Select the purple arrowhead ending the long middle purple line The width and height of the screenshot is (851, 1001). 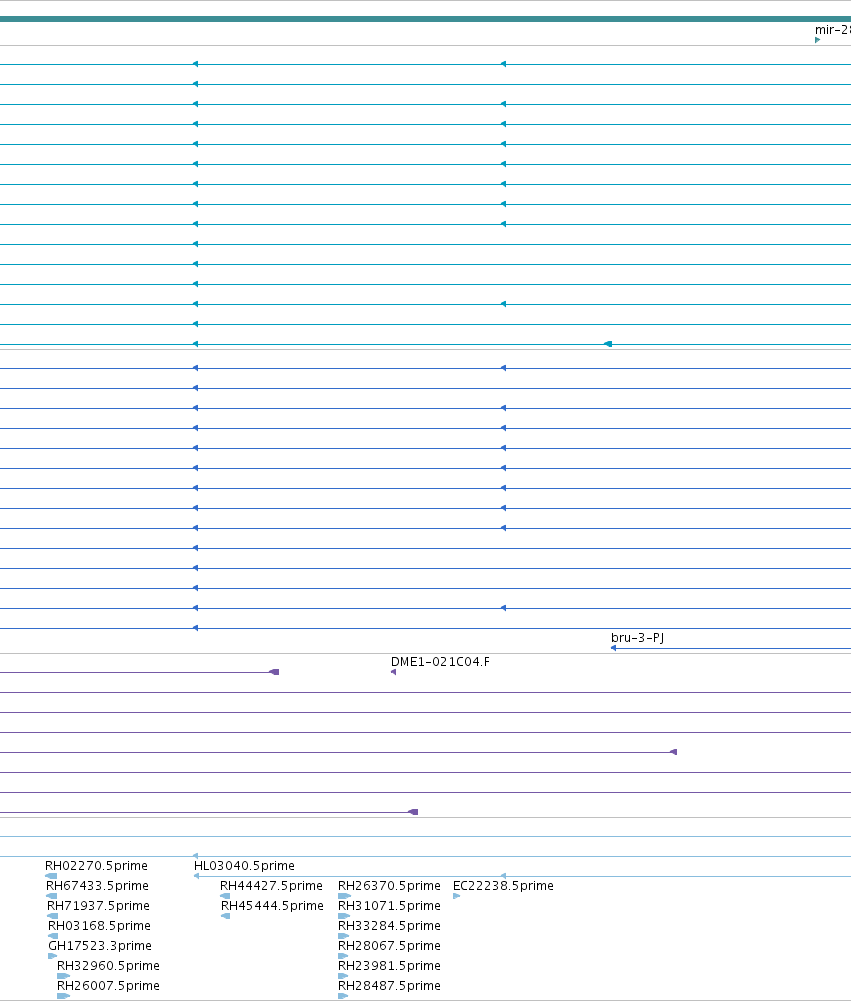(x=674, y=752)
